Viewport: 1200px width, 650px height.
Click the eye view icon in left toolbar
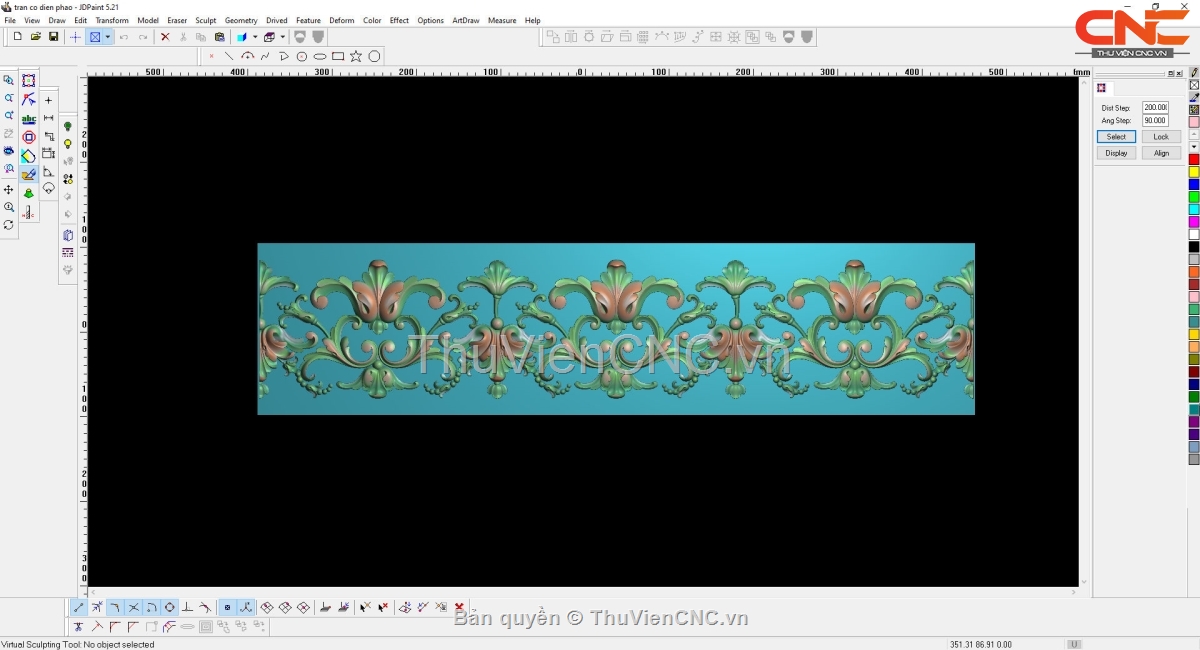pos(9,152)
